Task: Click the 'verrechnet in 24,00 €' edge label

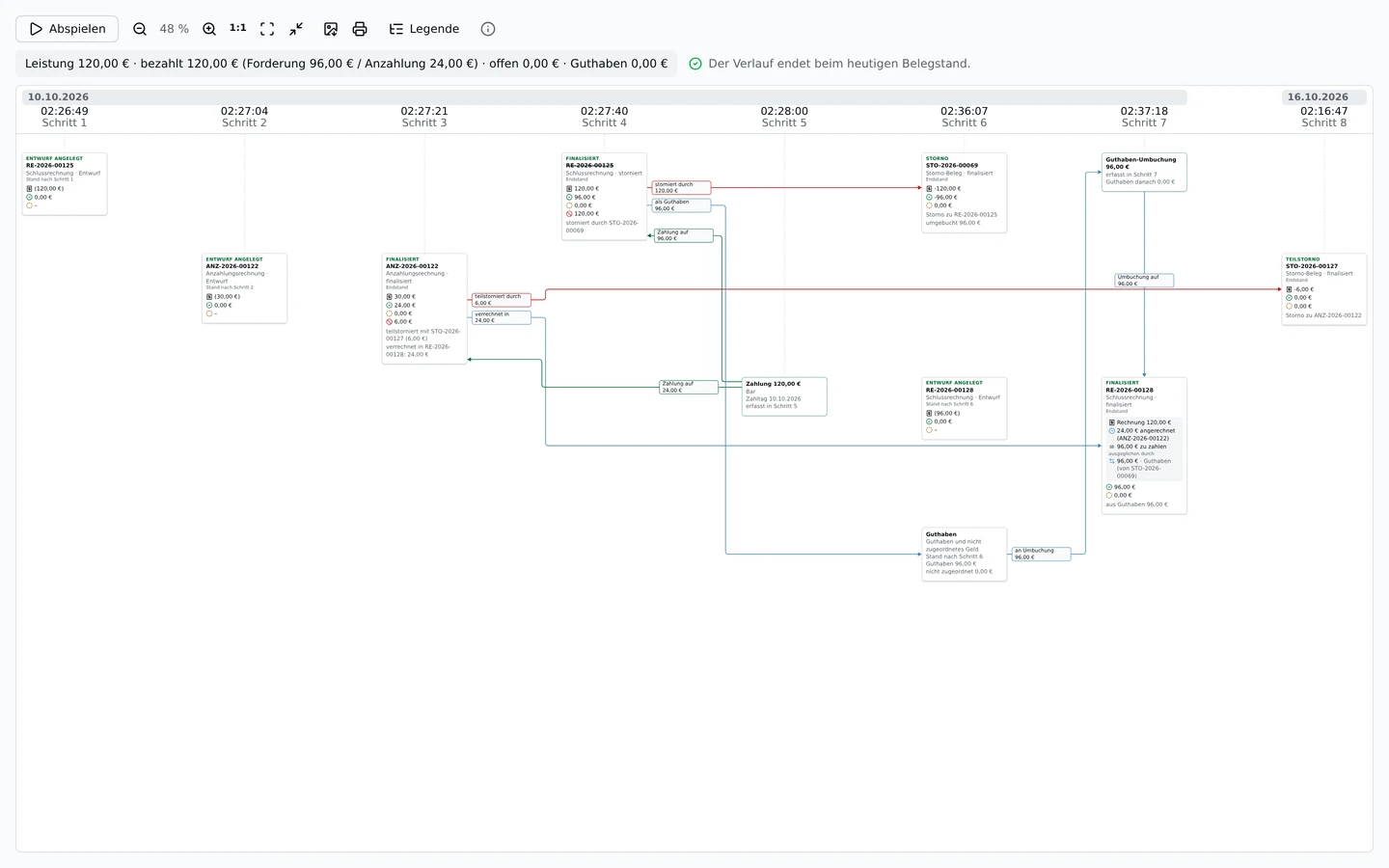Action: (x=502, y=317)
